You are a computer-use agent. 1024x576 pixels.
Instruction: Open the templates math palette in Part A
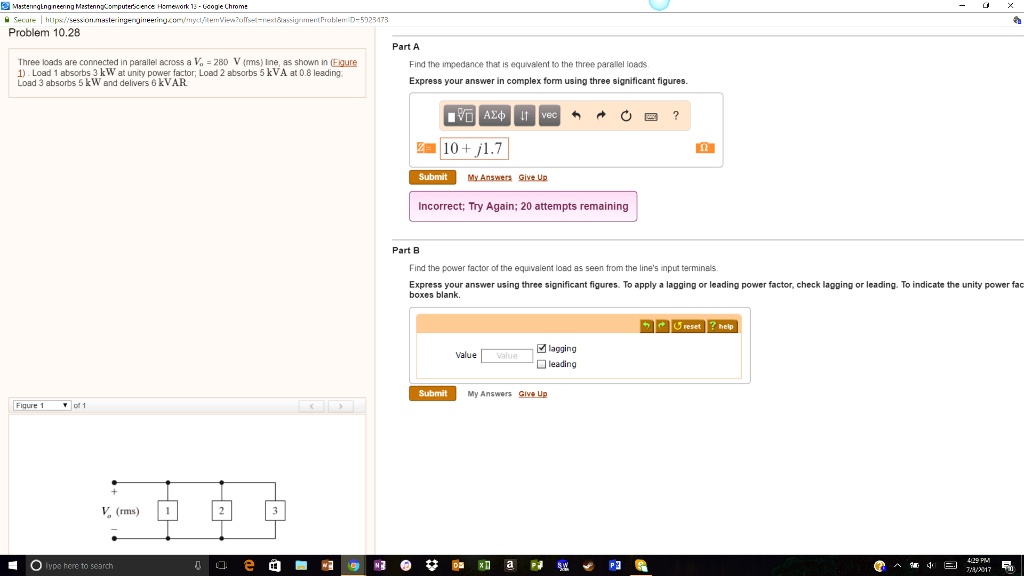[x=460, y=116]
